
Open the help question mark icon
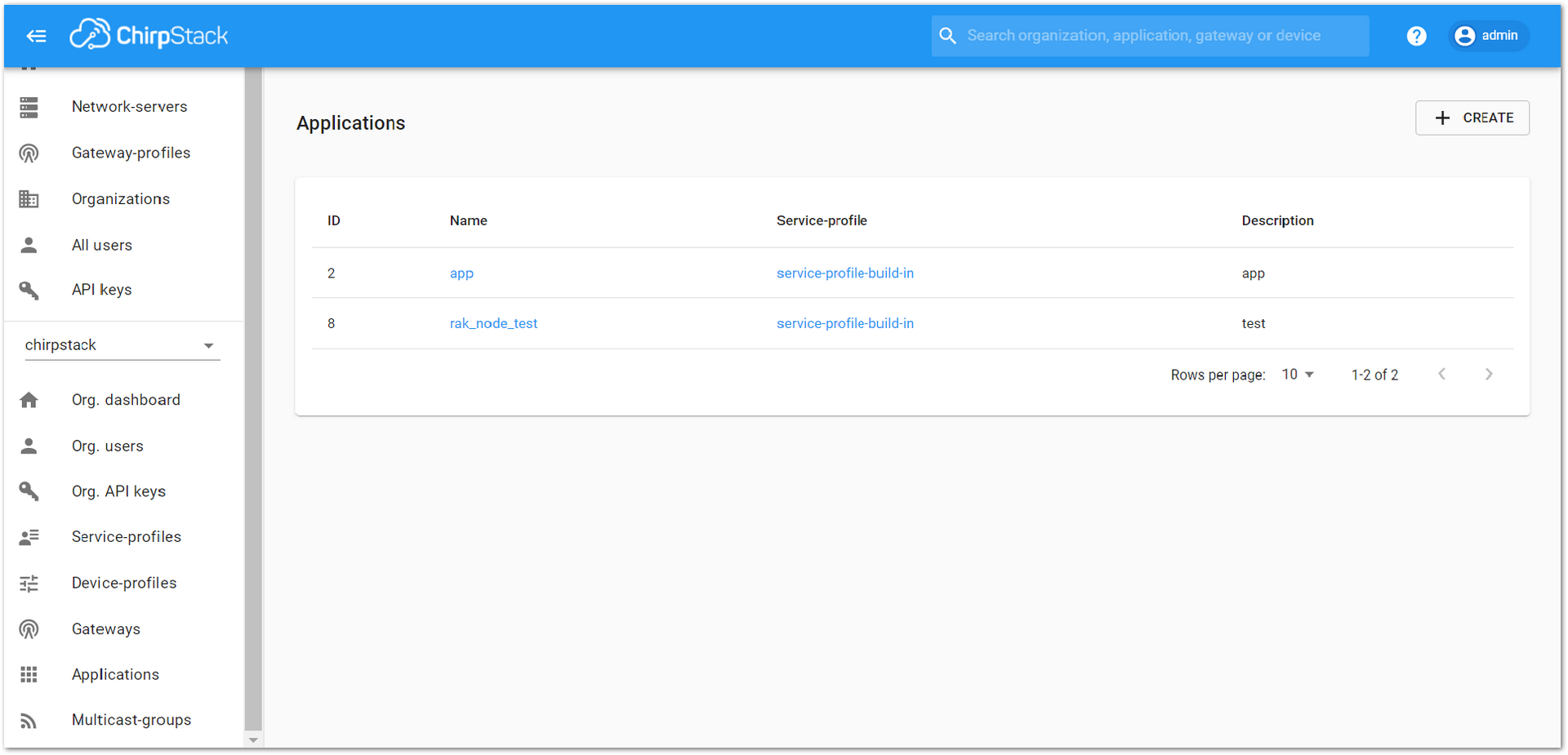pos(1416,36)
